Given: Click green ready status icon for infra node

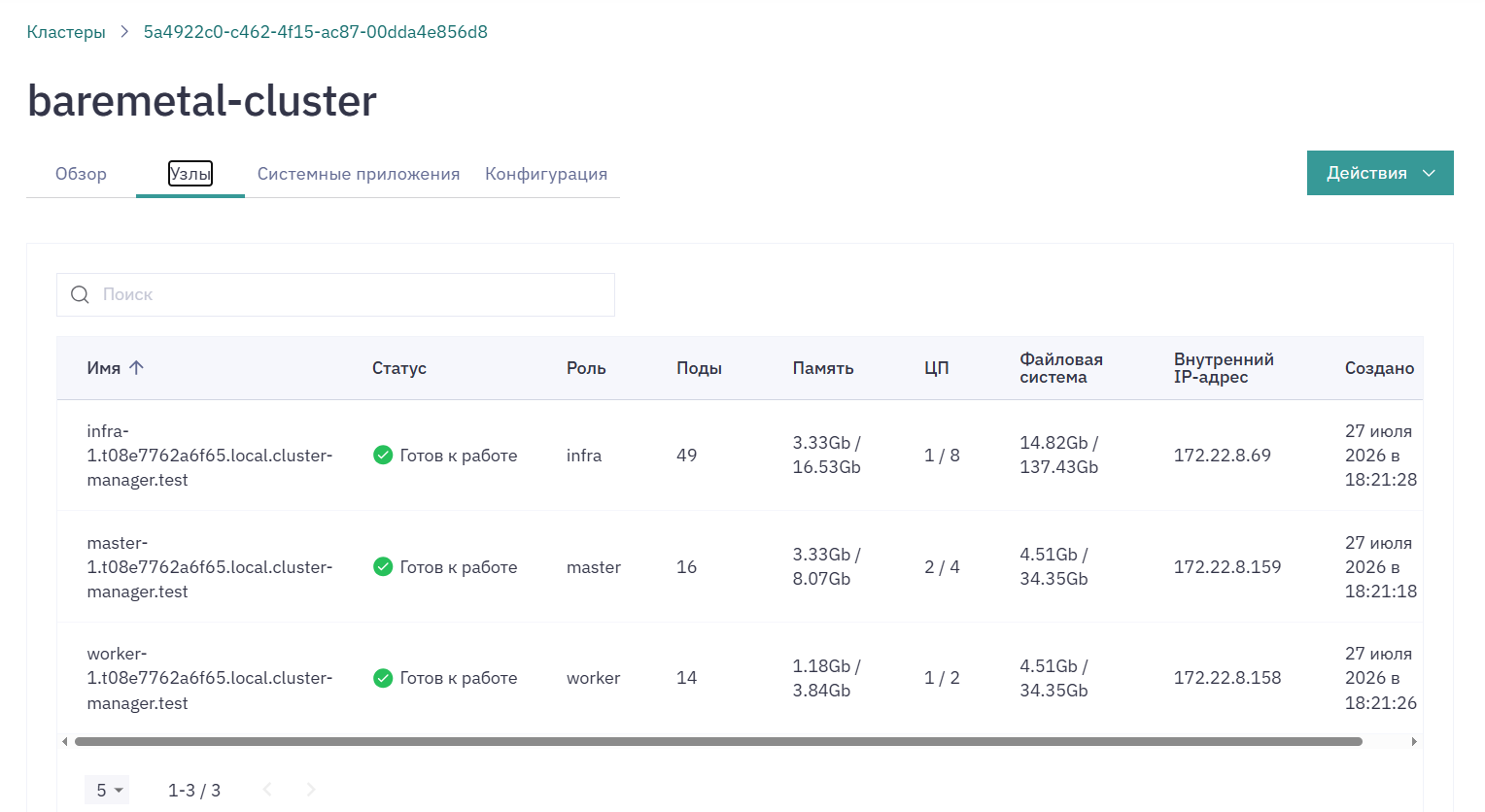Looking at the screenshot, I should coord(383,455).
